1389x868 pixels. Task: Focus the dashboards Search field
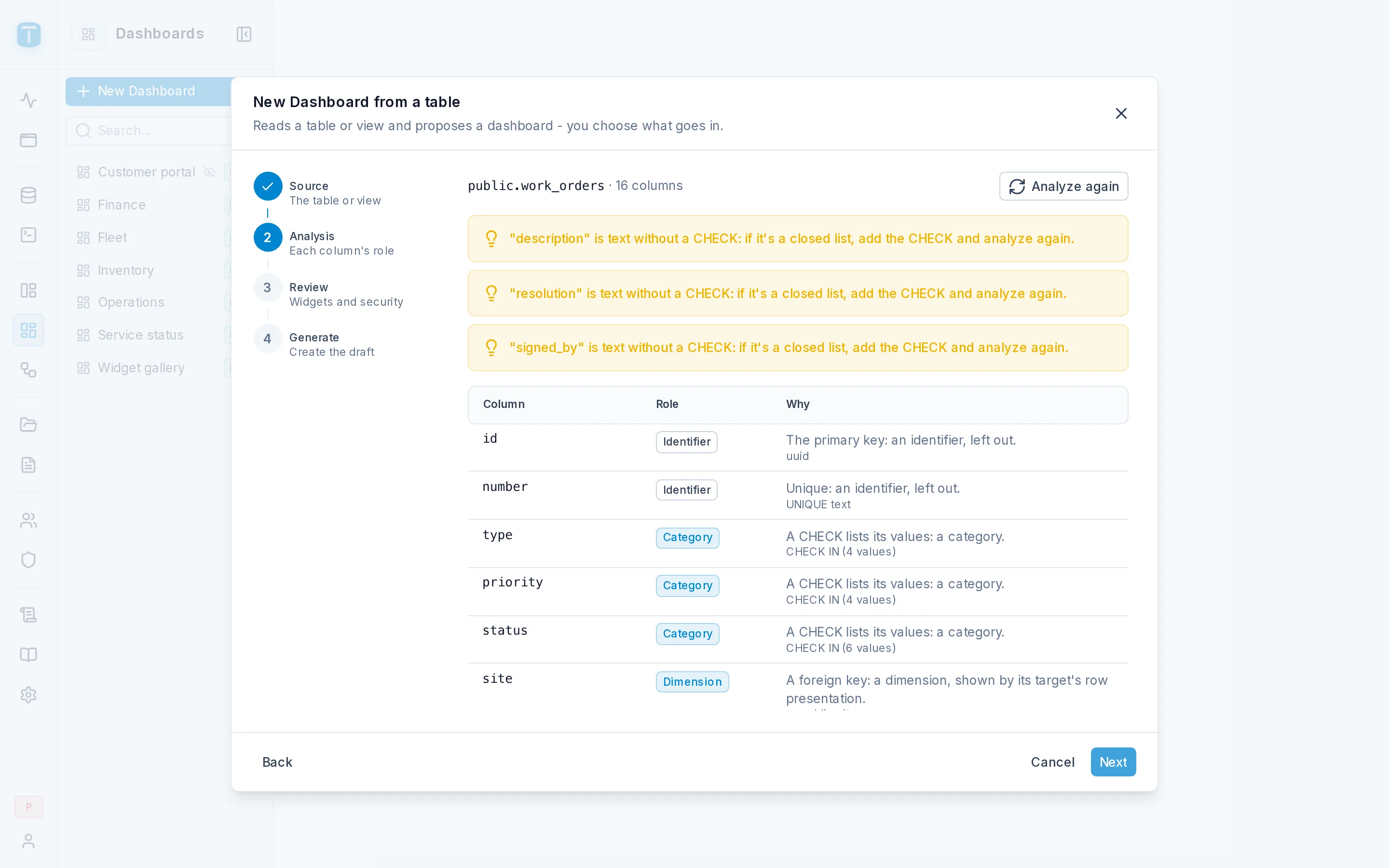[149, 131]
